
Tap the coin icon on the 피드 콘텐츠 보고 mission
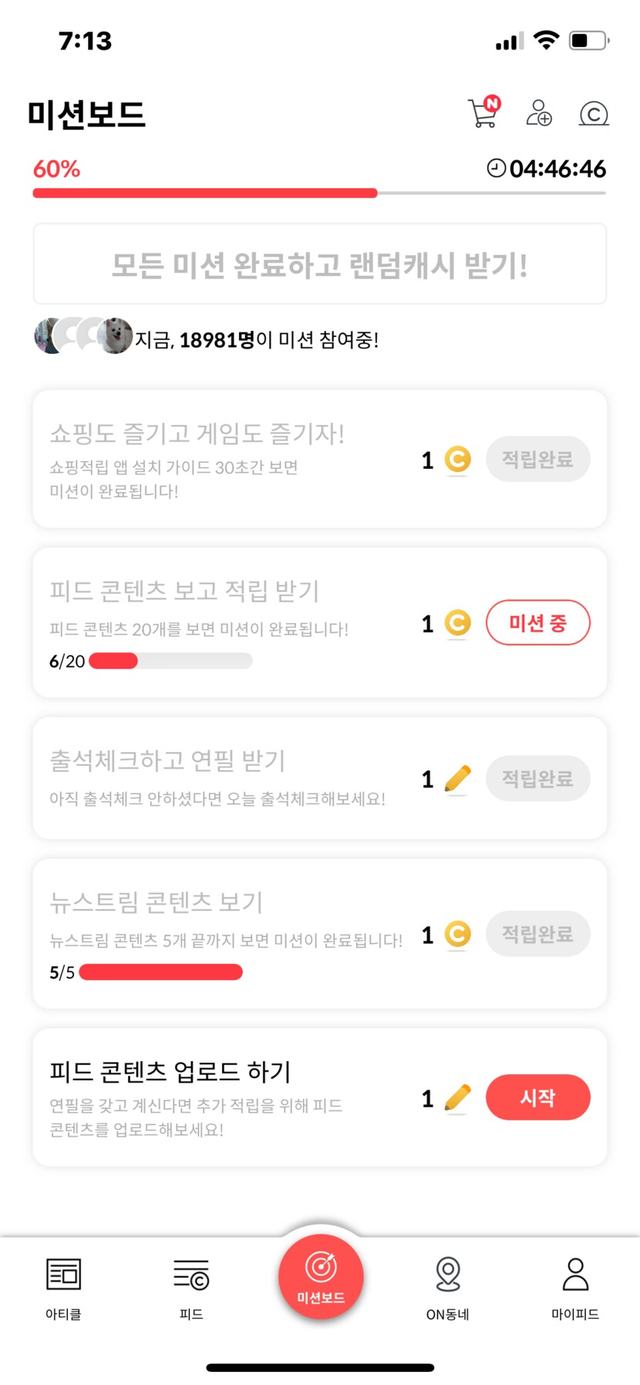pos(457,624)
